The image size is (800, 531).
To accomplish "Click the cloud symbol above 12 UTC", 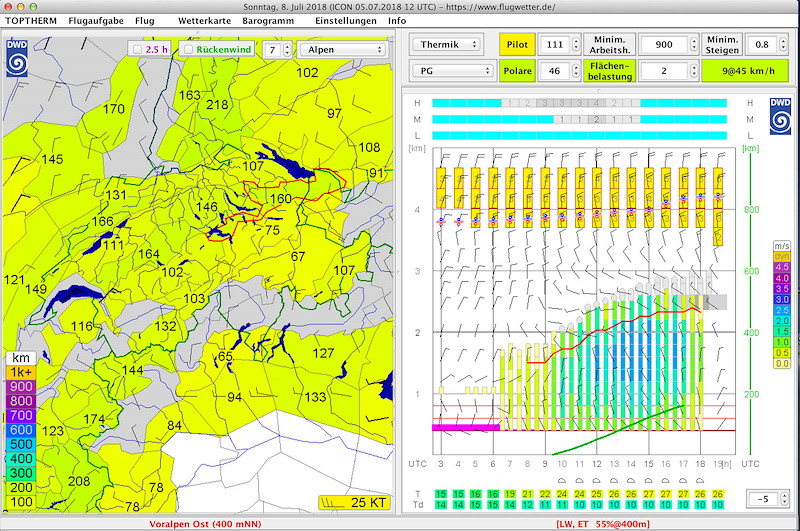I will (x=596, y=480).
